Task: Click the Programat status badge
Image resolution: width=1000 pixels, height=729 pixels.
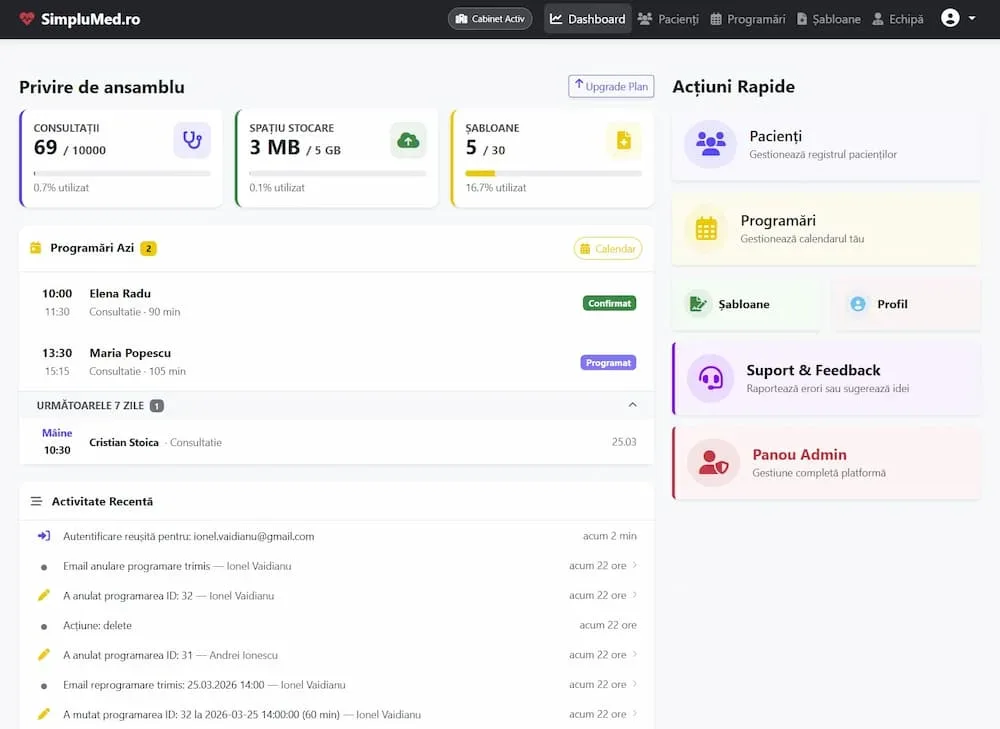Action: 608,362
